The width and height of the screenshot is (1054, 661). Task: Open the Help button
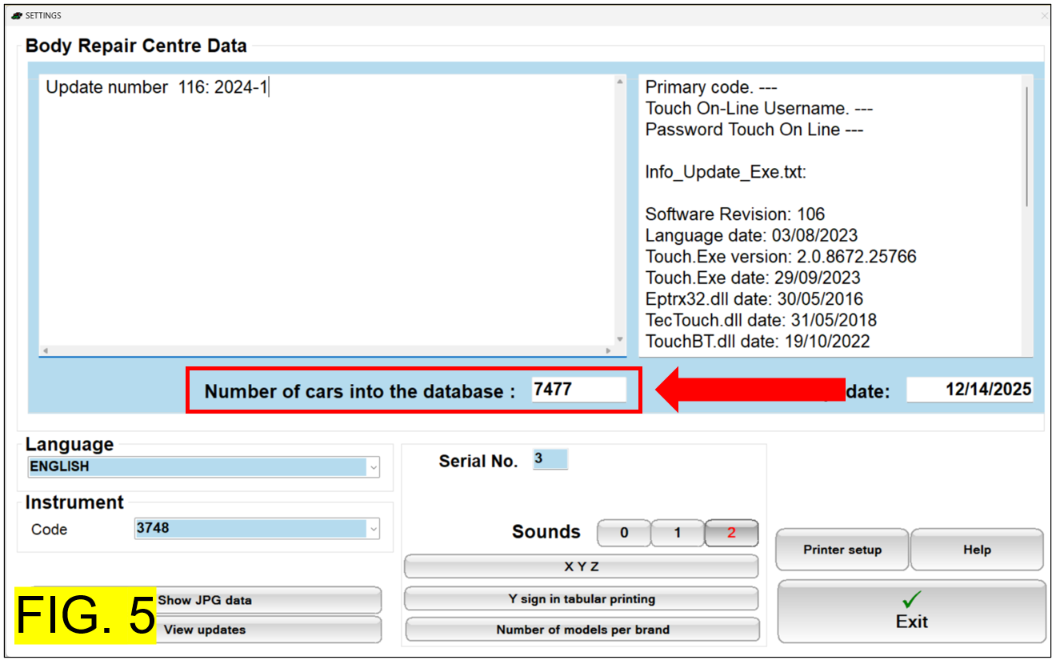pos(977,549)
